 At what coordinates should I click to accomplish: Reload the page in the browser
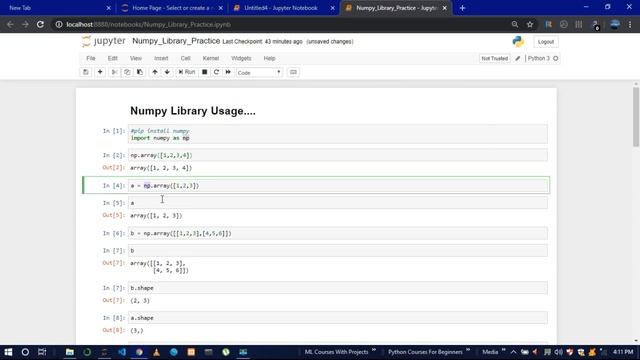(40, 24)
